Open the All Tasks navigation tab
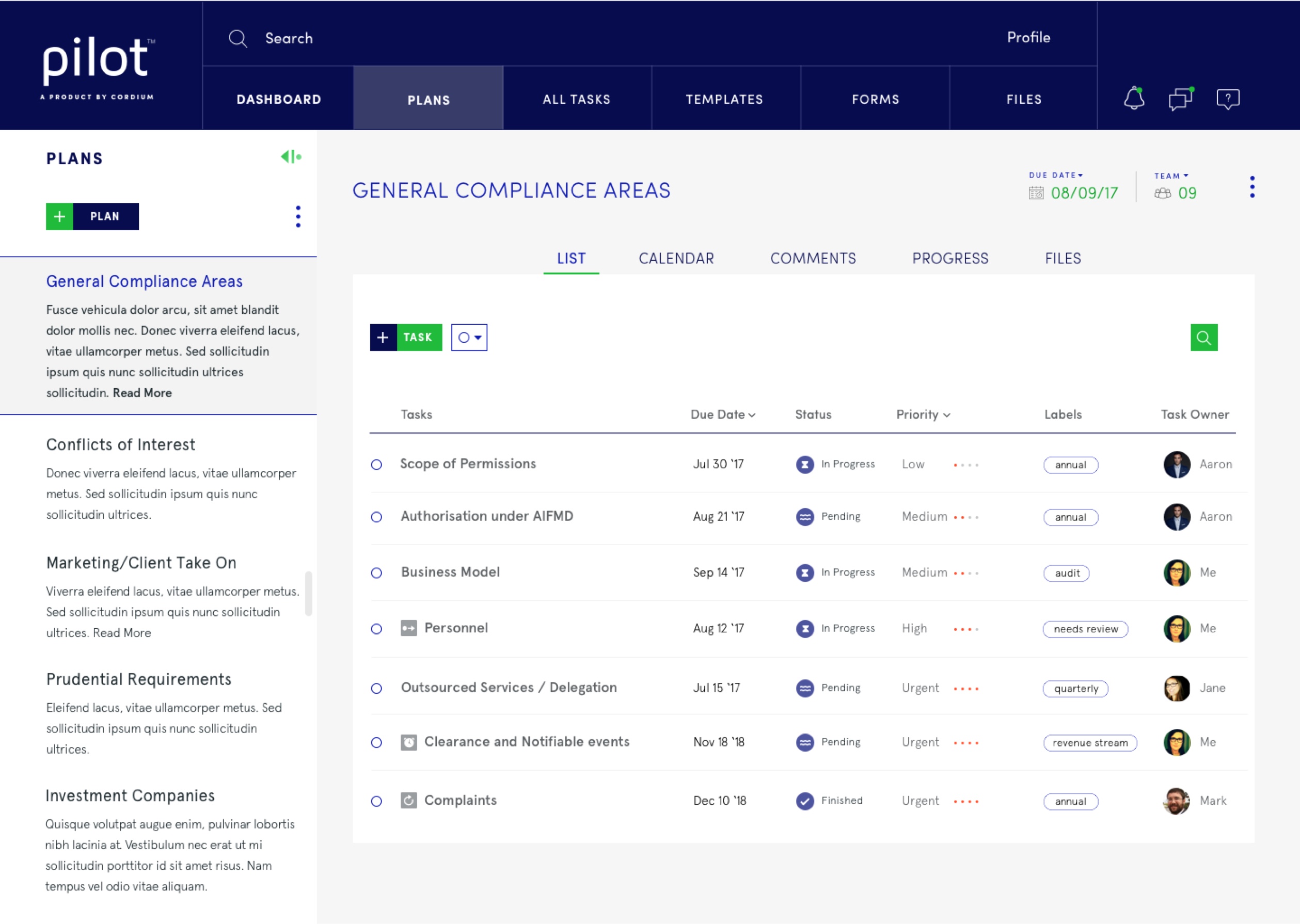The width and height of the screenshot is (1300, 924). pos(576,99)
